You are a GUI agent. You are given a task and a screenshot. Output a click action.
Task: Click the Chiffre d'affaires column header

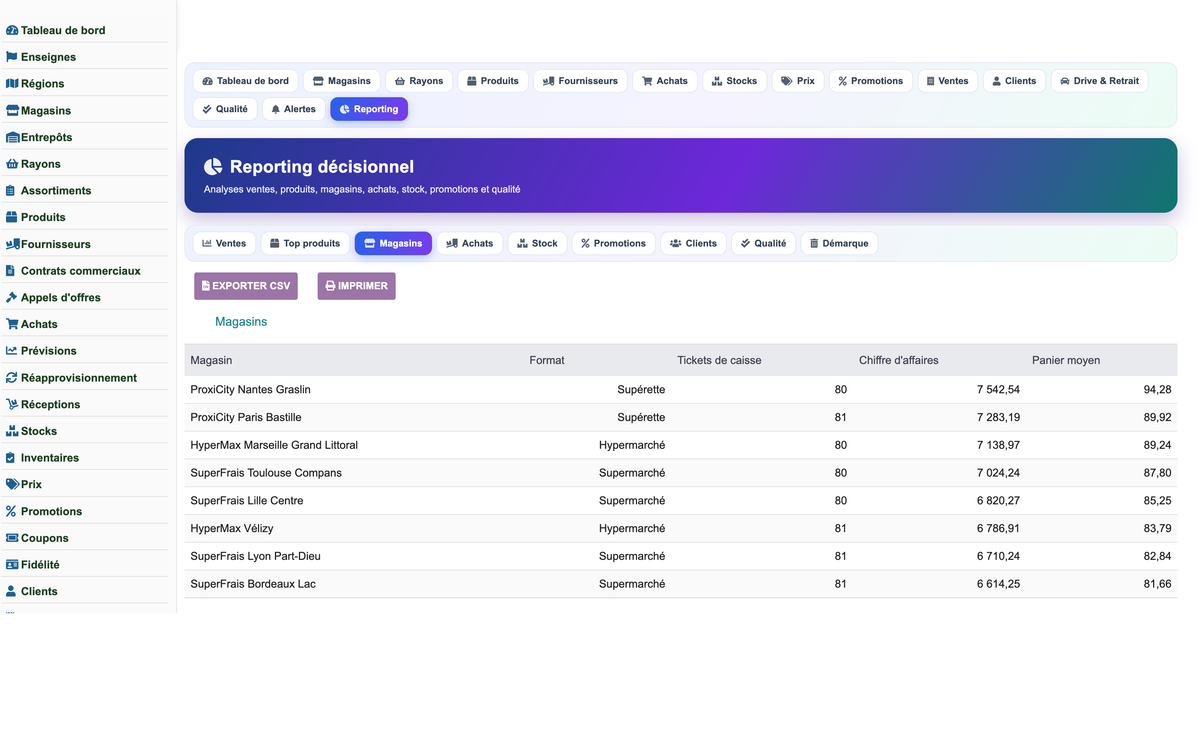coord(898,360)
